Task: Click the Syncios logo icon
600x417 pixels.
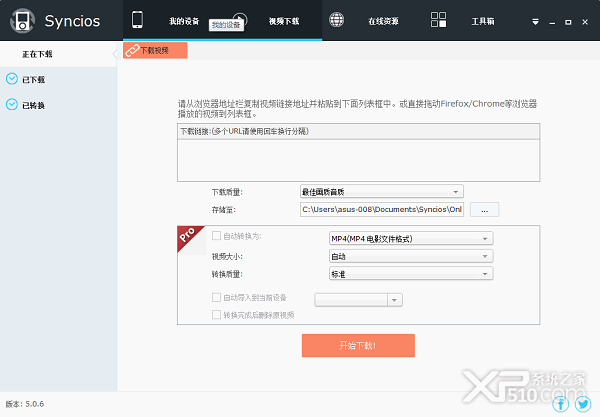Action: [23, 21]
